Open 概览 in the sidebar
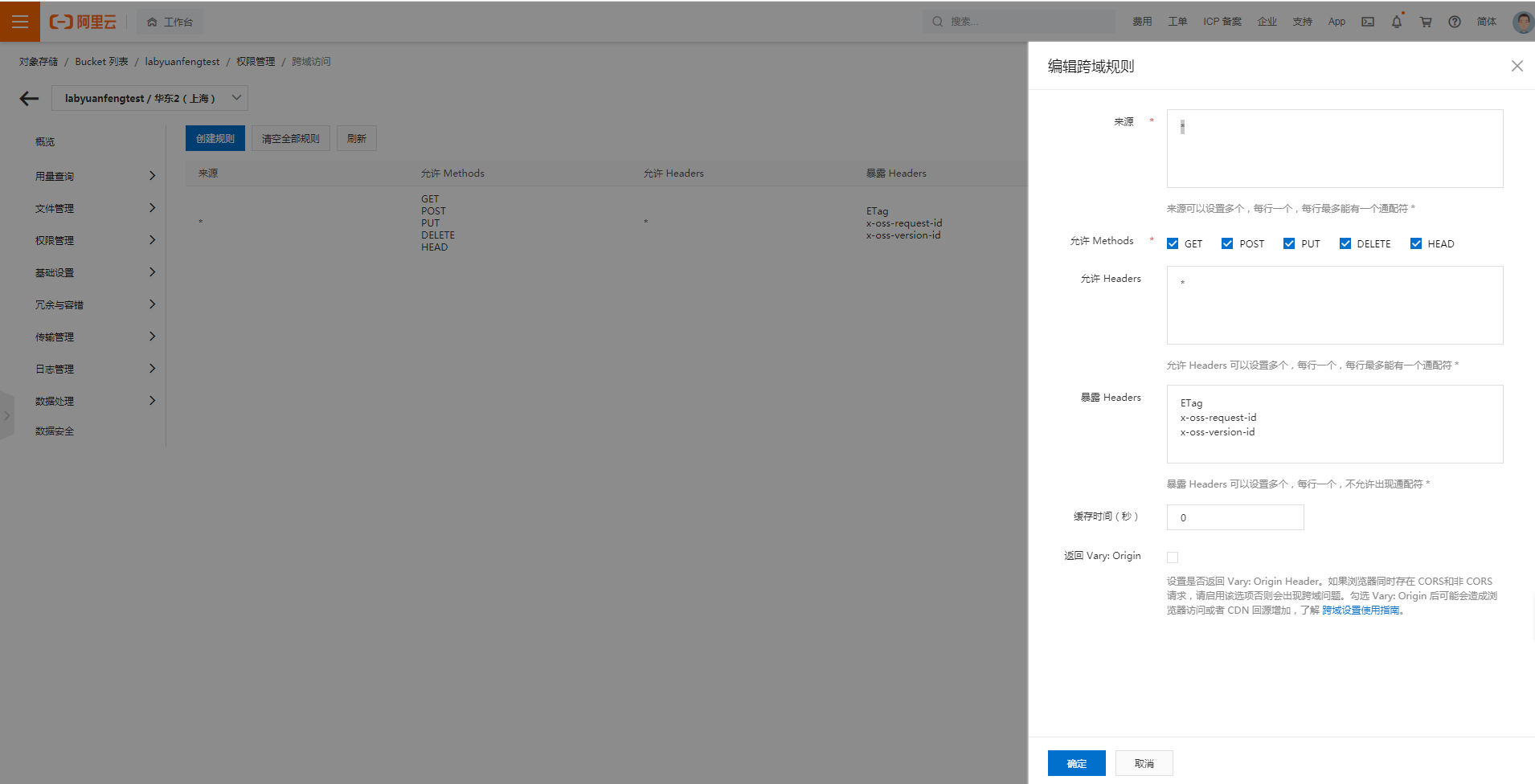This screenshot has height=784, width=1535. point(45,142)
